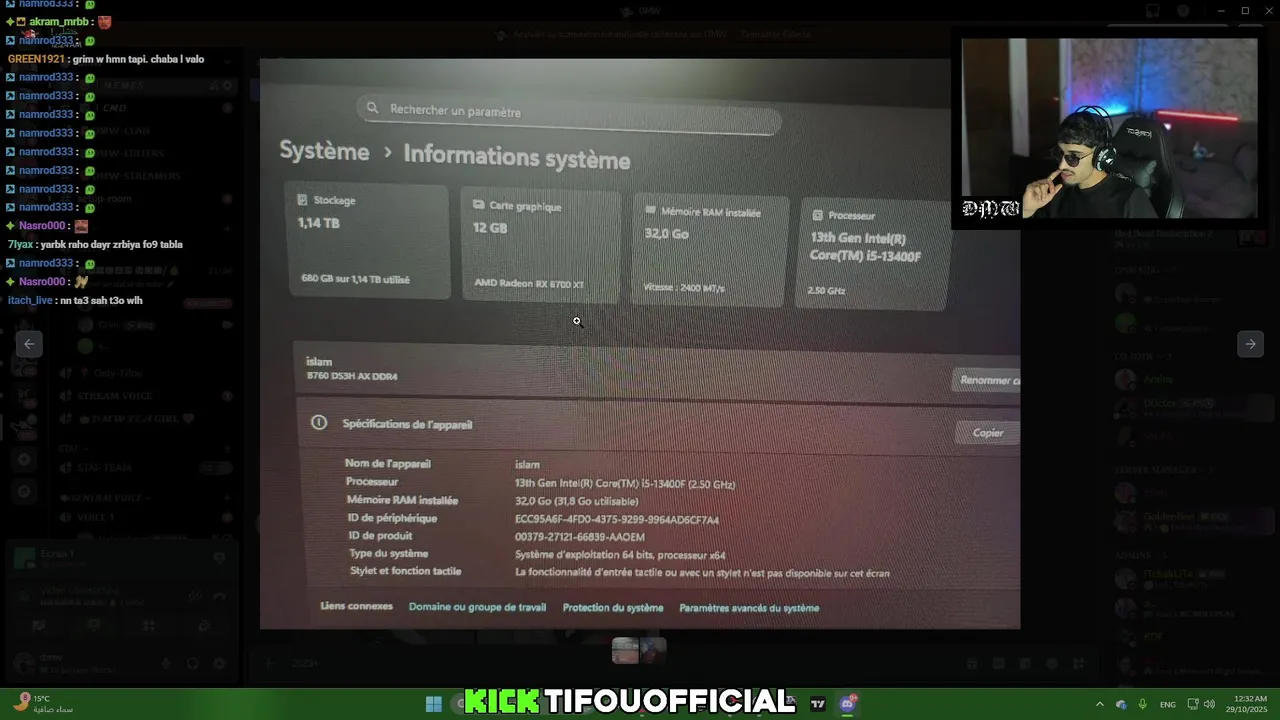1280x720 pixels.
Task: Toggle the Discord mute microphone button
Action: (166, 663)
